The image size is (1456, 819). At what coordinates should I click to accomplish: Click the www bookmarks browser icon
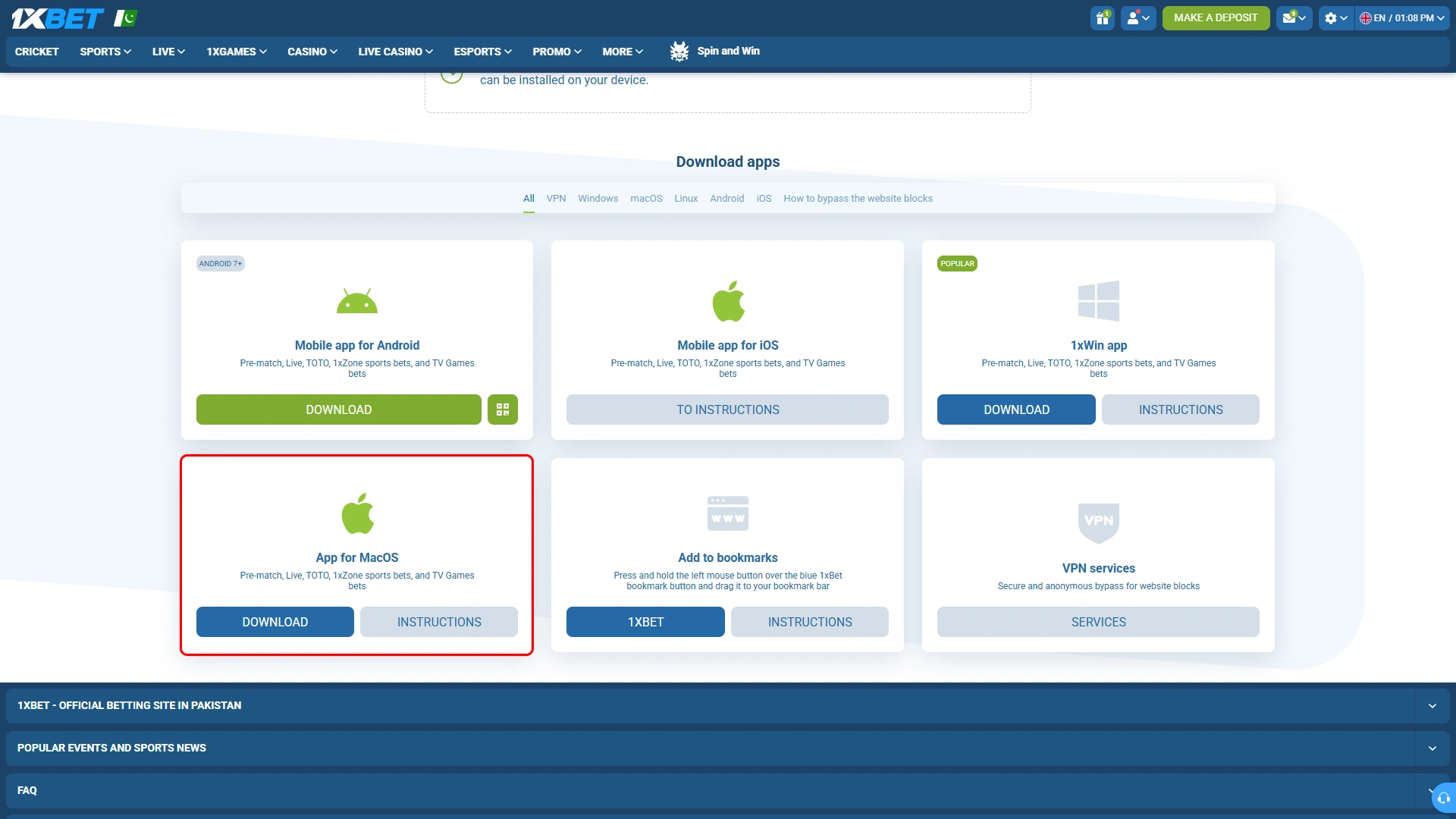[x=728, y=513]
